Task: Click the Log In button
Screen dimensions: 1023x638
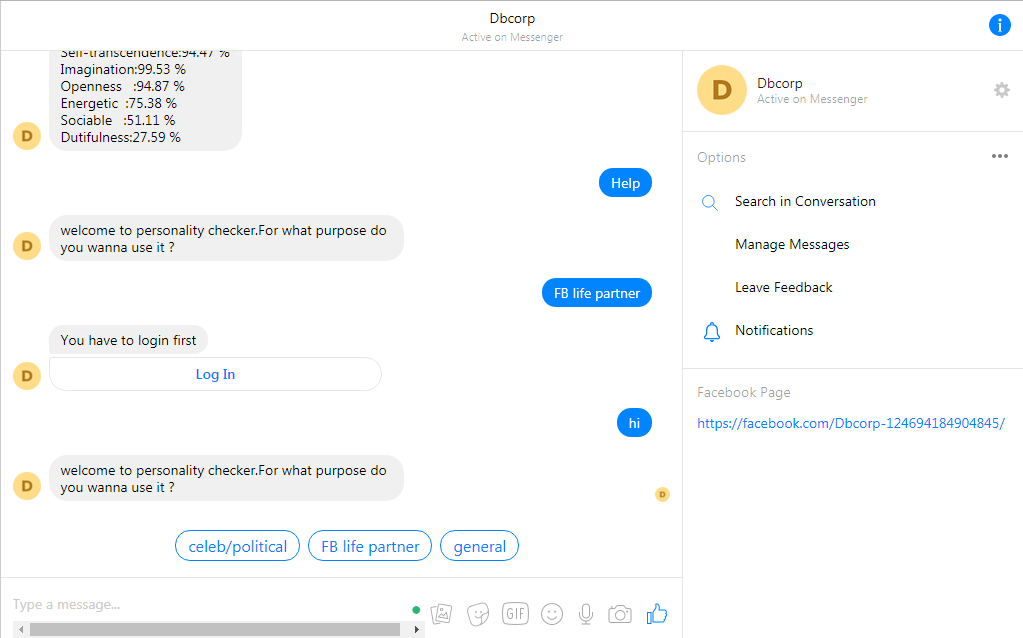Action: pyautogui.click(x=215, y=374)
